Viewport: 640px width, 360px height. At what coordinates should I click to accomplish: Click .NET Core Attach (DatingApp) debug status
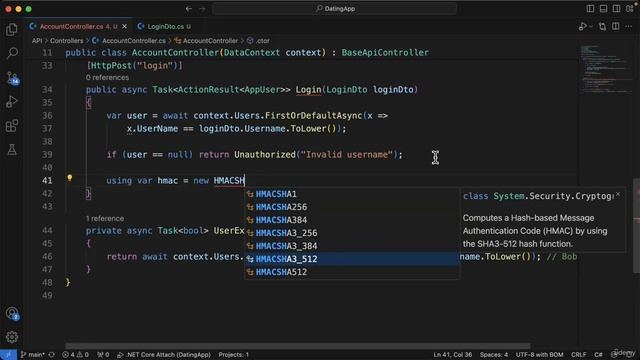tap(164, 355)
